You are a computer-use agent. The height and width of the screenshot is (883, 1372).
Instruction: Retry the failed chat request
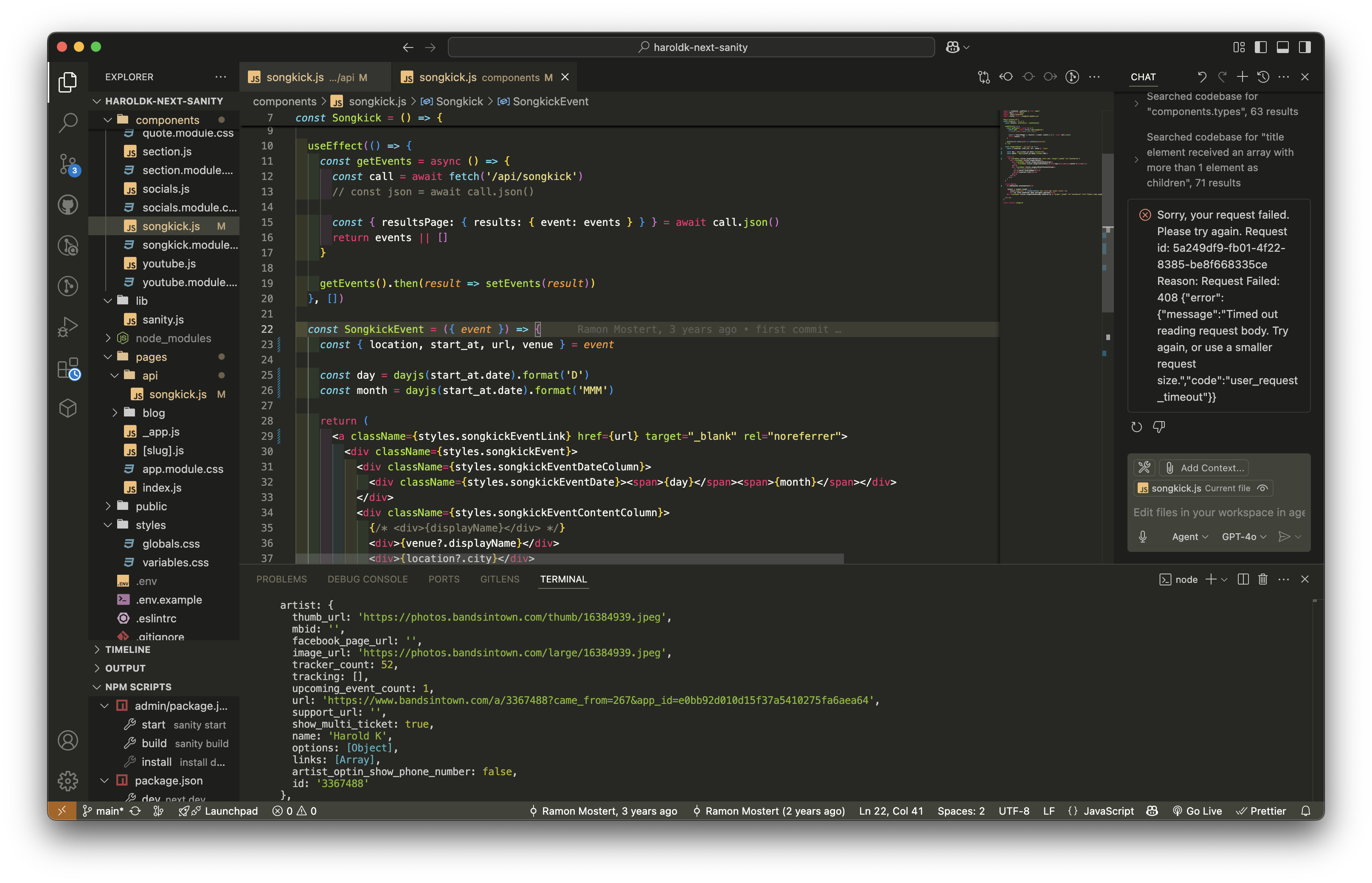pyautogui.click(x=1136, y=427)
